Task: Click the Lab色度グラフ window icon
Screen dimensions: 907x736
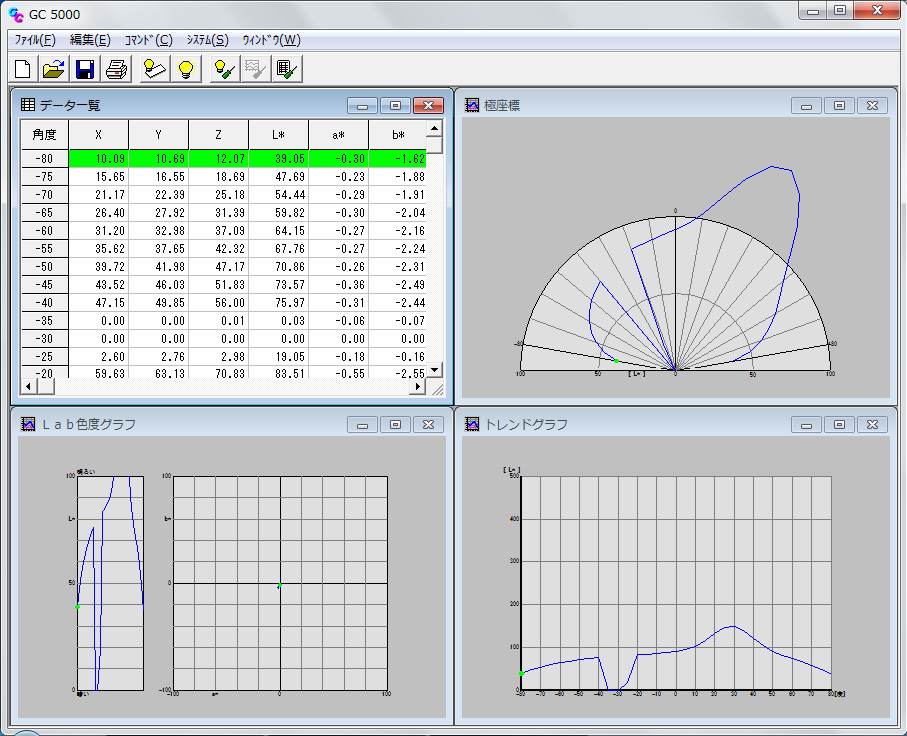Action: (x=28, y=424)
